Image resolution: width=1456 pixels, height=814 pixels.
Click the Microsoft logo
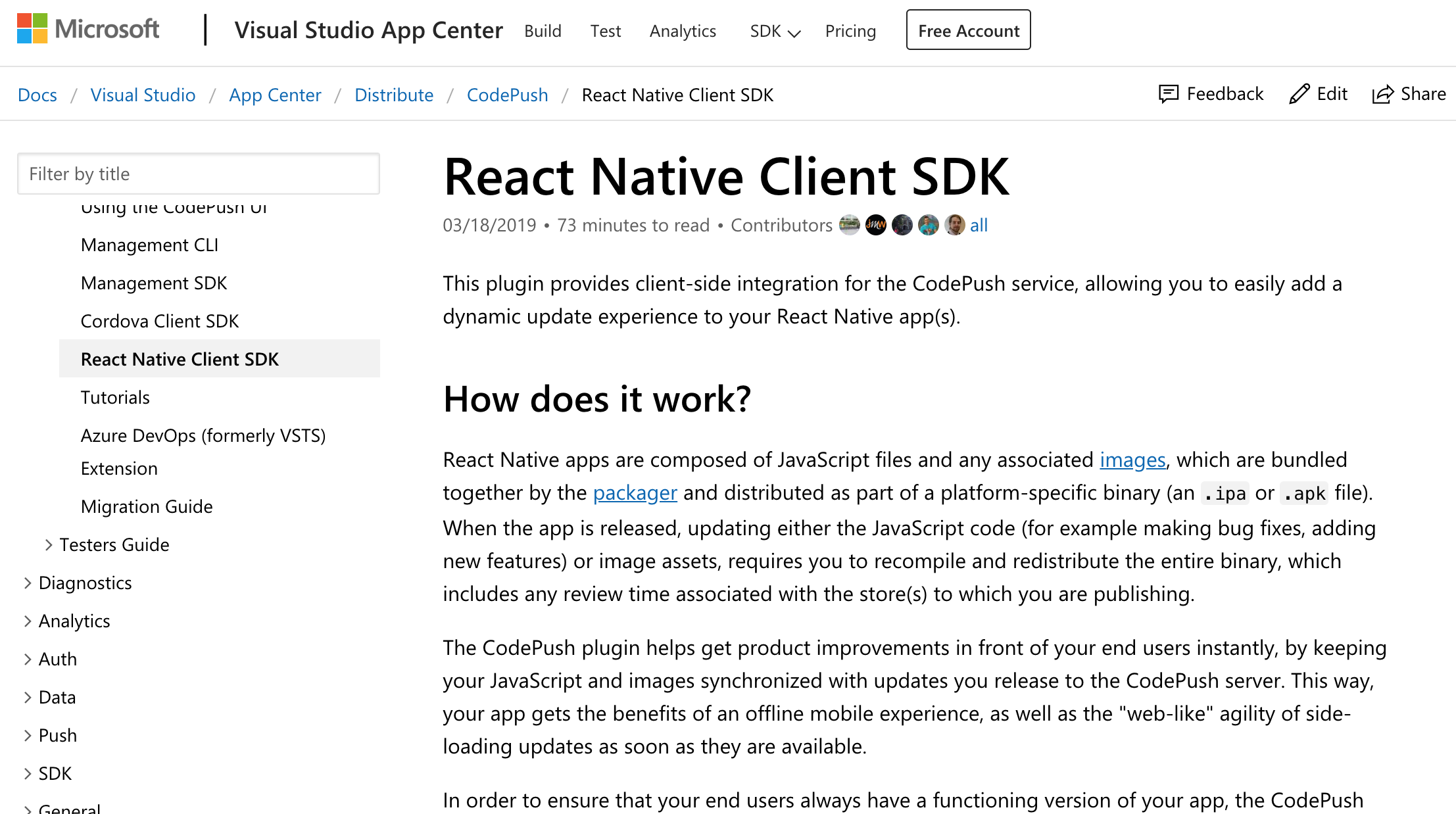[88, 30]
